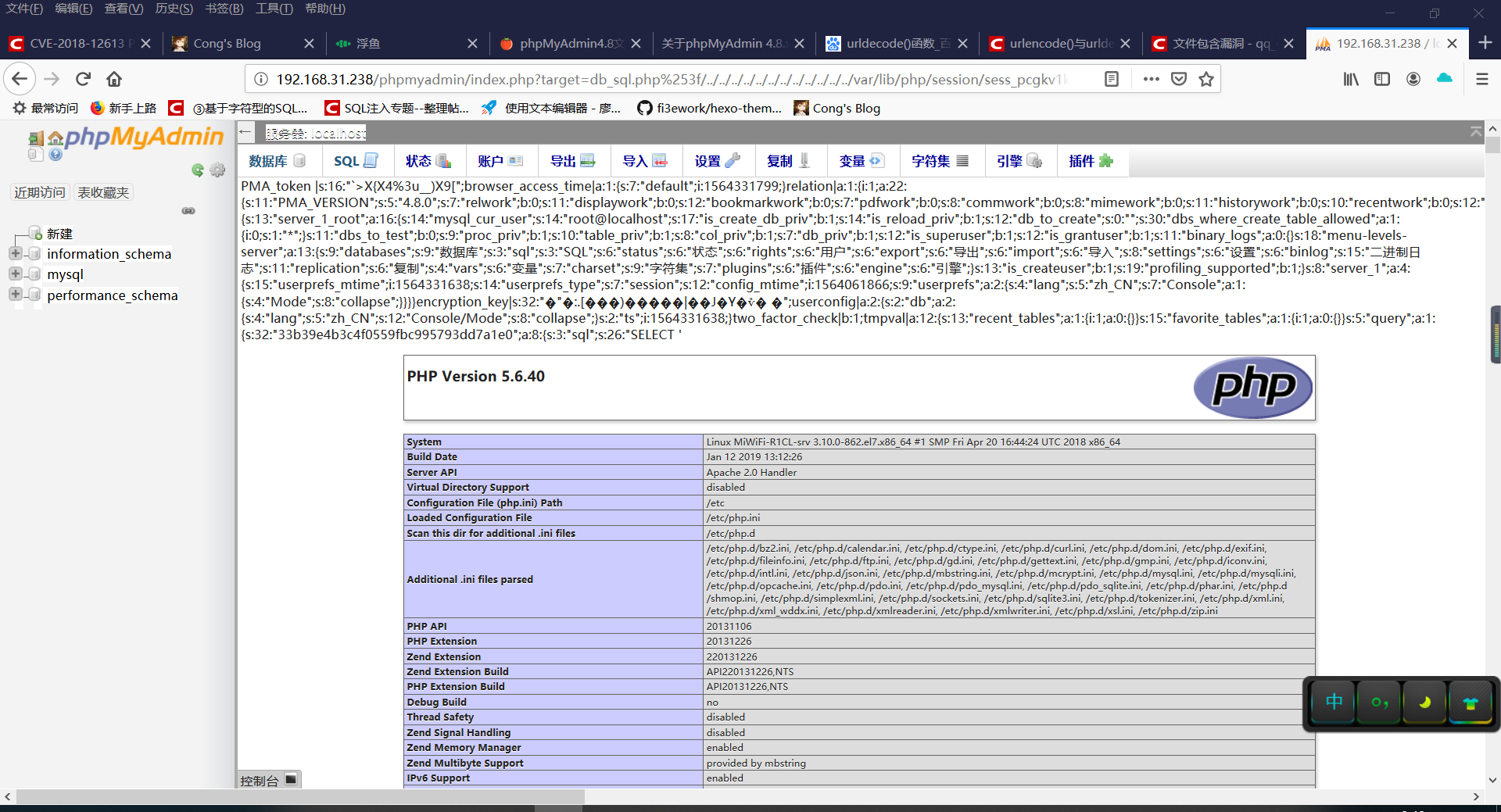The height and width of the screenshot is (812, 1501).
Task: Open 编辑(E) menu in menu bar
Action: pos(73,9)
